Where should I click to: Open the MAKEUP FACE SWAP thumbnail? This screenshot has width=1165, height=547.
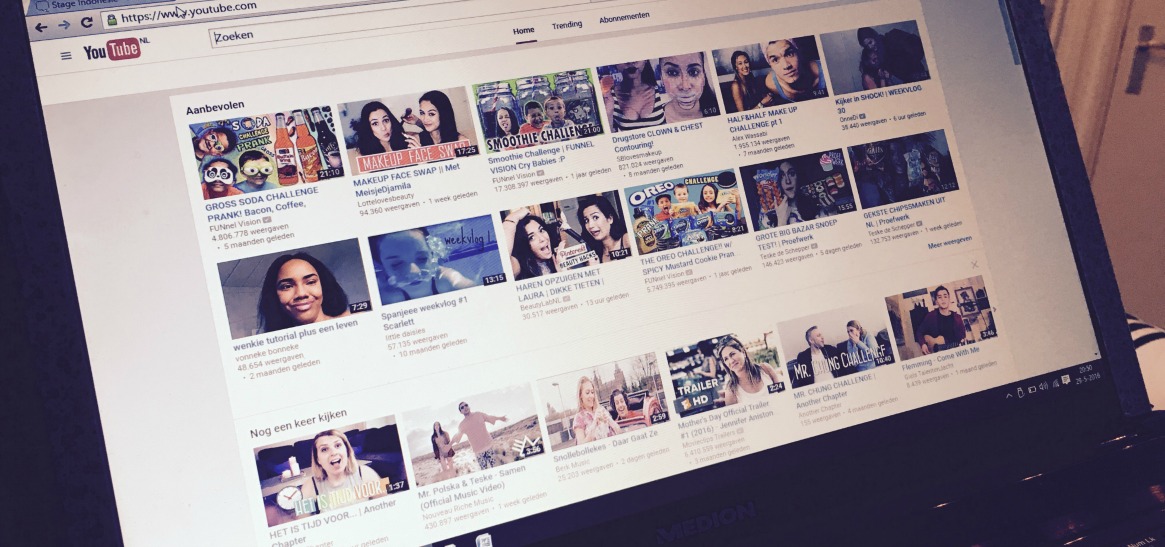pos(408,131)
